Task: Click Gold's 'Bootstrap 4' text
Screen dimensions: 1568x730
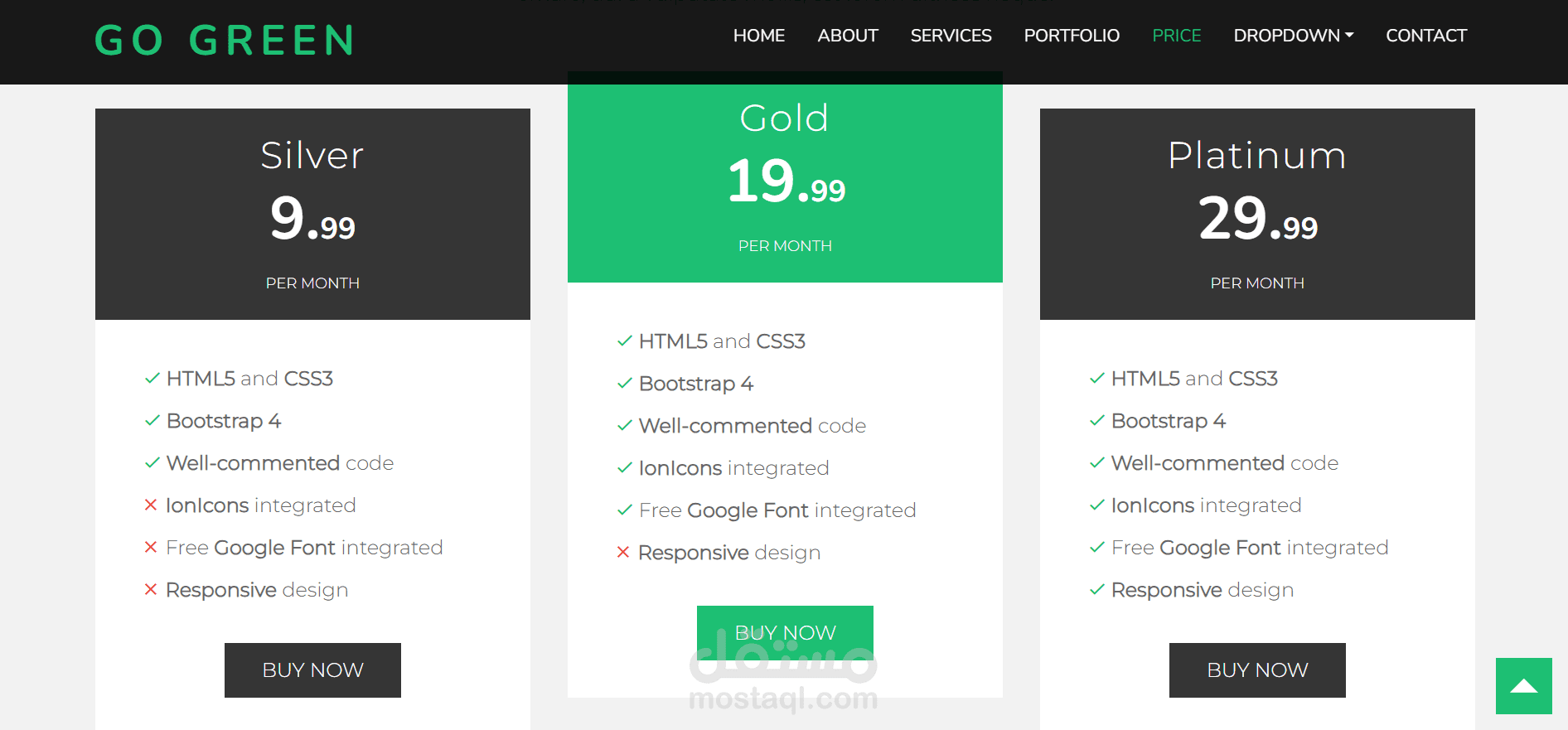Action: click(x=696, y=384)
